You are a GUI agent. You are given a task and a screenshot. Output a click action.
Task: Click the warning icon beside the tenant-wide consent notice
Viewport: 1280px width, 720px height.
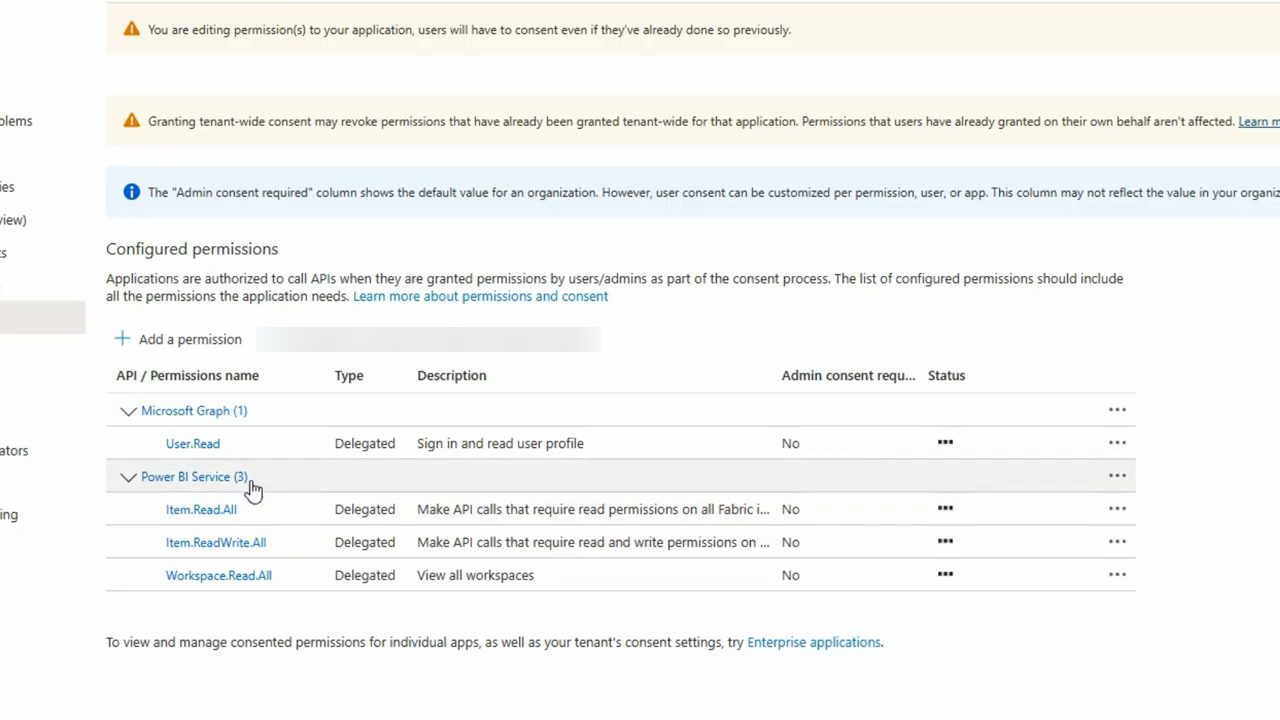(x=131, y=121)
